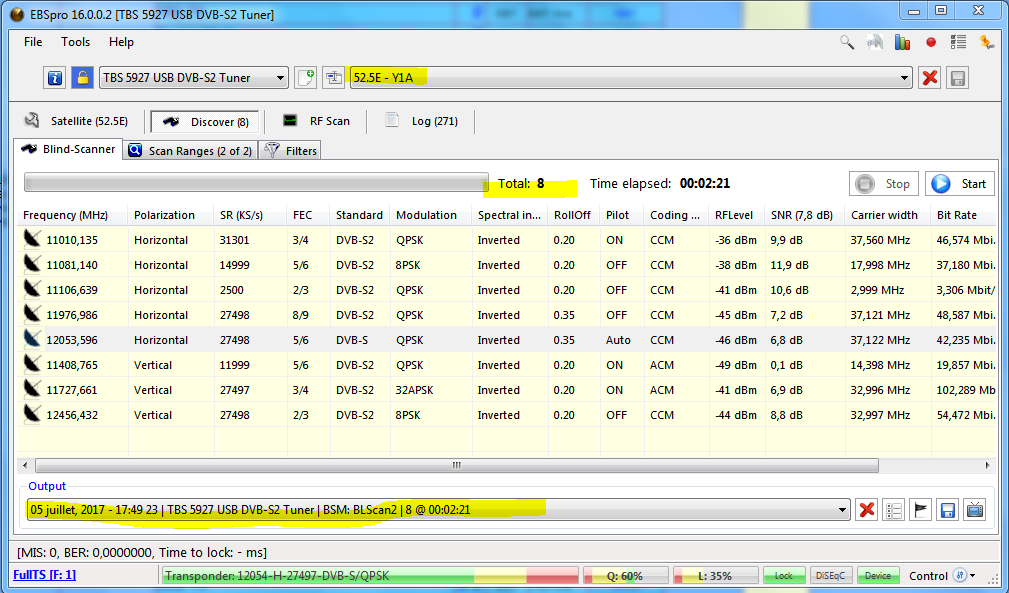Save the scan output with the floppy disk icon
This screenshot has width=1009, height=593.
947,510
